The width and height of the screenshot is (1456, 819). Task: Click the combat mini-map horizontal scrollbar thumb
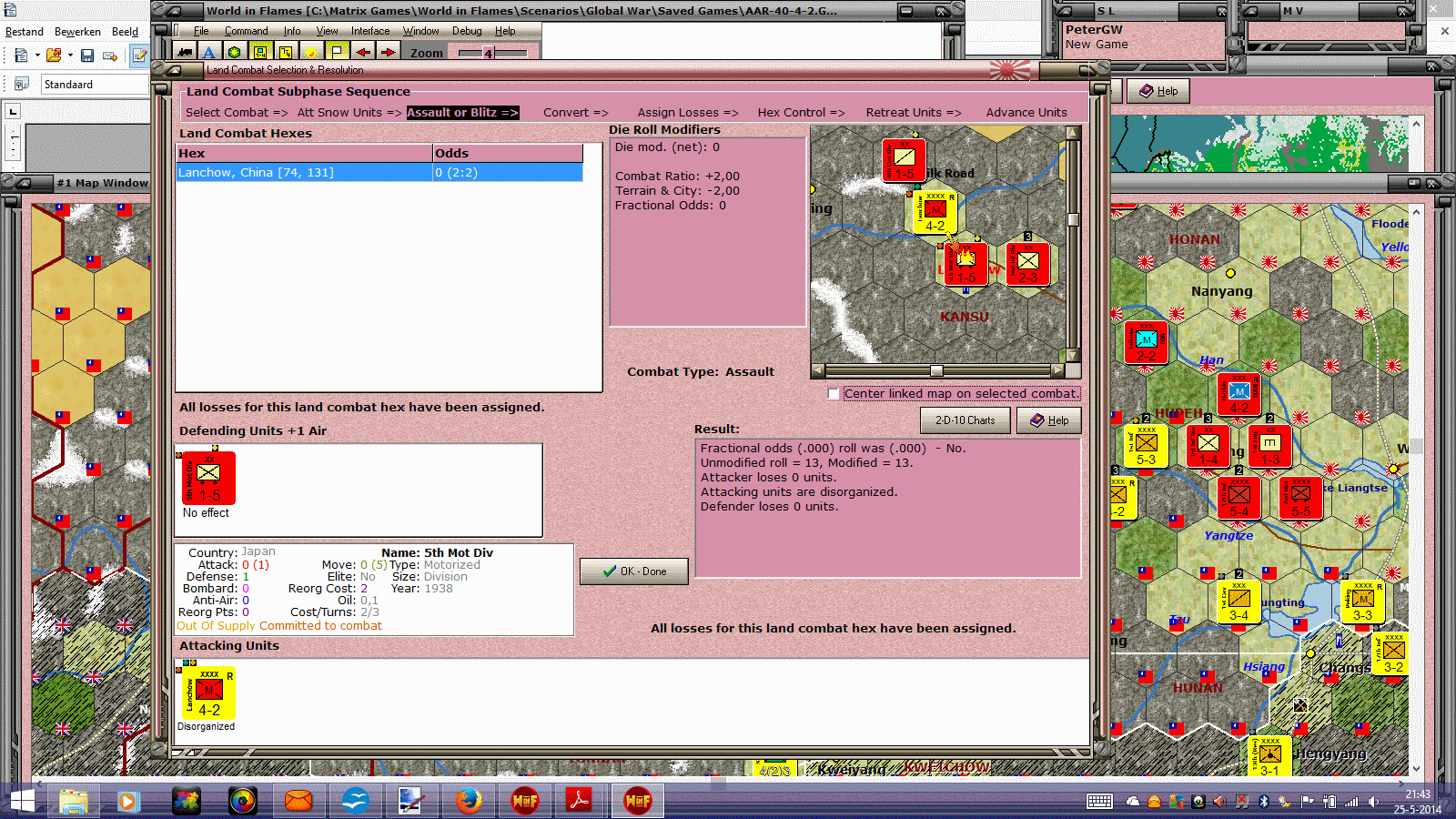936,370
